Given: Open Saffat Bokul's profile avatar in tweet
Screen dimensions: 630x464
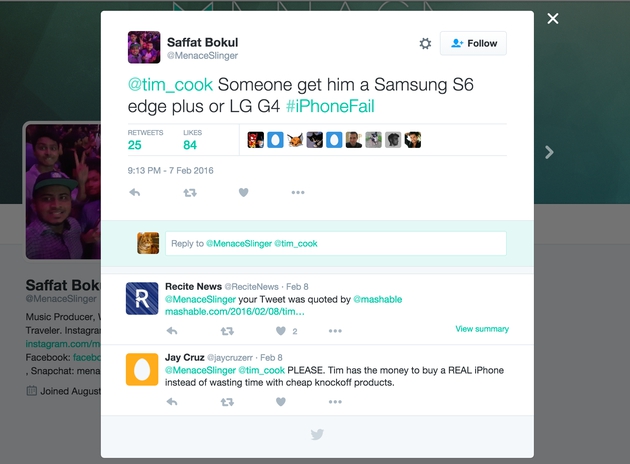Looking at the screenshot, I should click(144, 47).
